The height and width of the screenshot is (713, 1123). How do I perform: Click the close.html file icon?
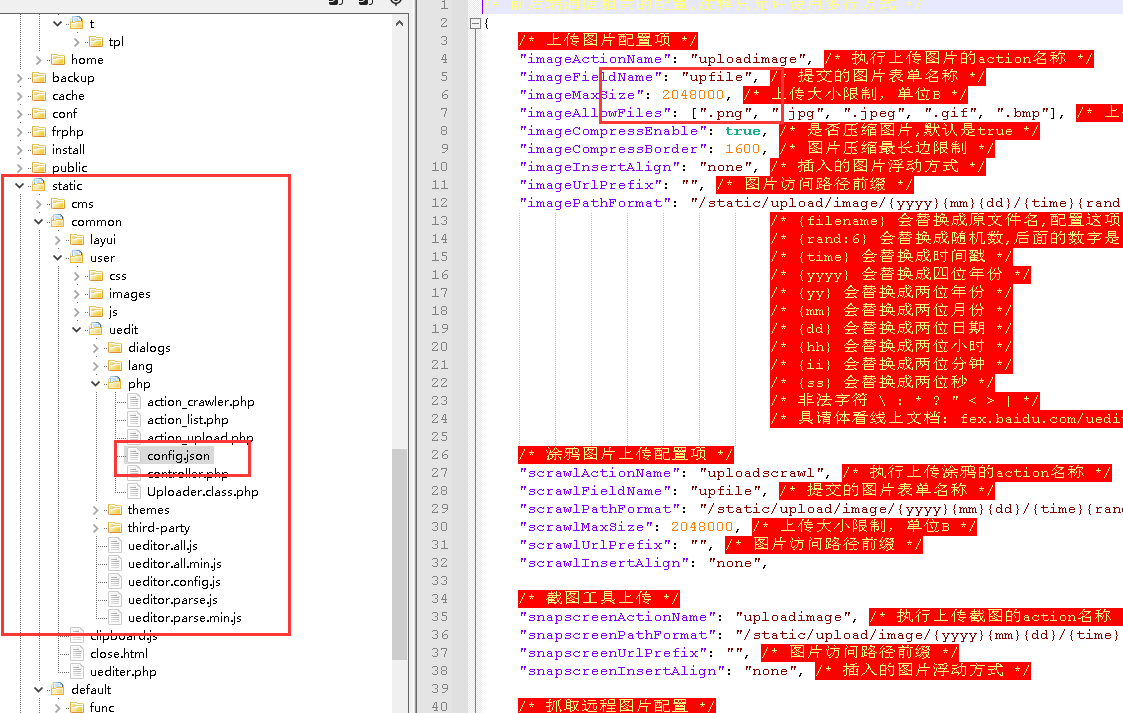(x=77, y=654)
